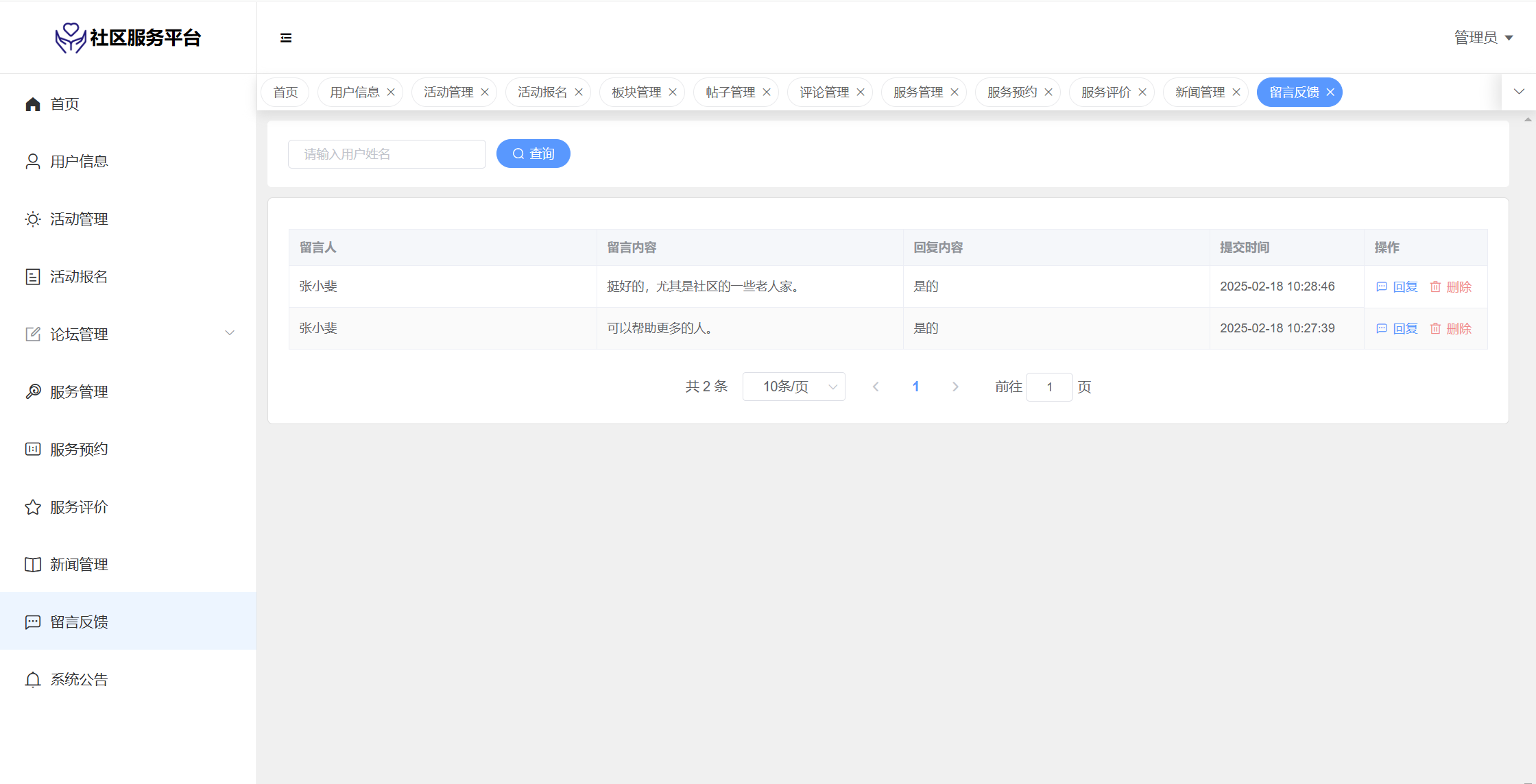This screenshot has width=1536, height=784.
Task: Expand the tabs overflow chevron
Action: [1519, 92]
